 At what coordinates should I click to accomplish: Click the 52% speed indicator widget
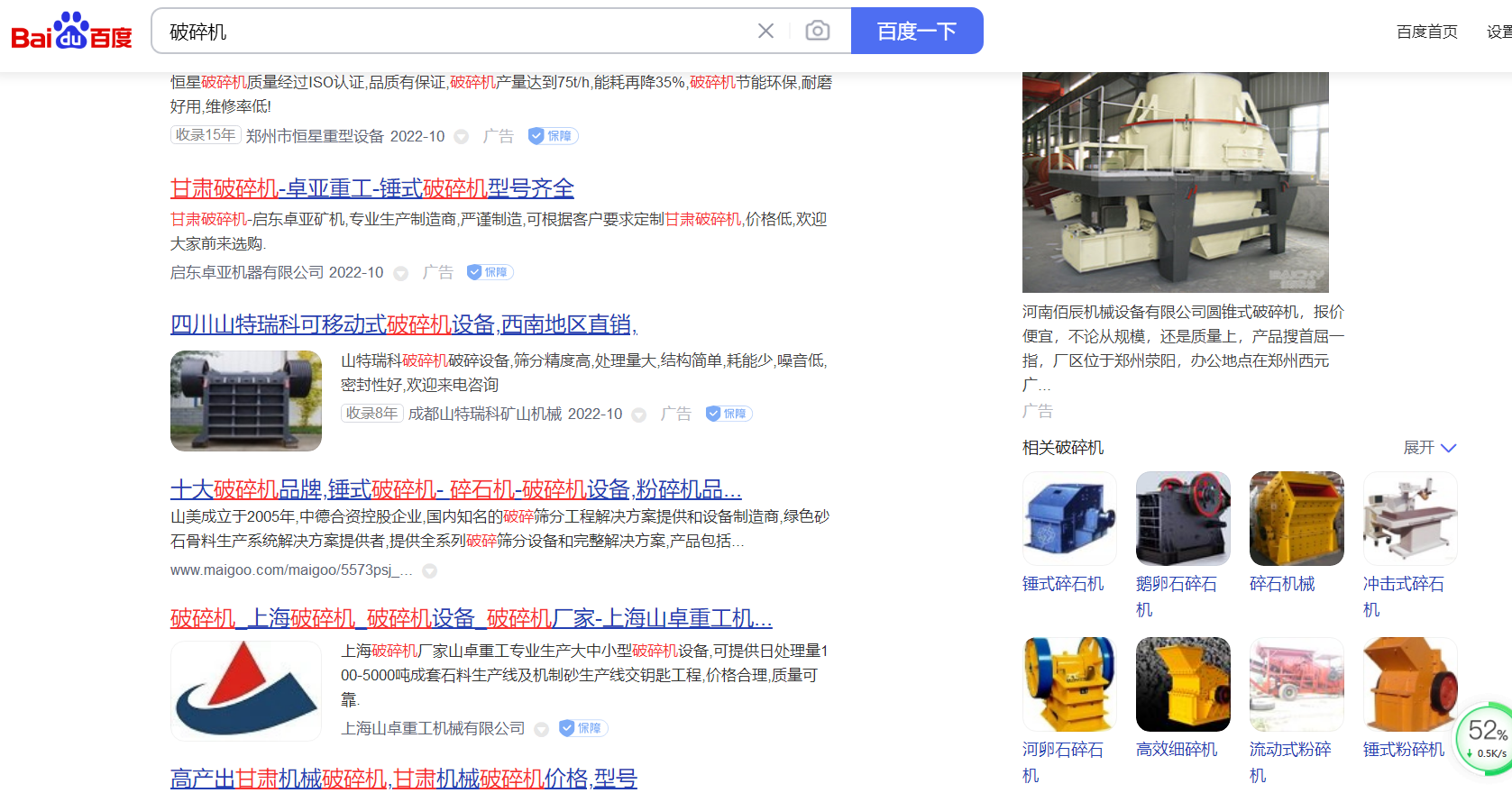coord(1485,737)
